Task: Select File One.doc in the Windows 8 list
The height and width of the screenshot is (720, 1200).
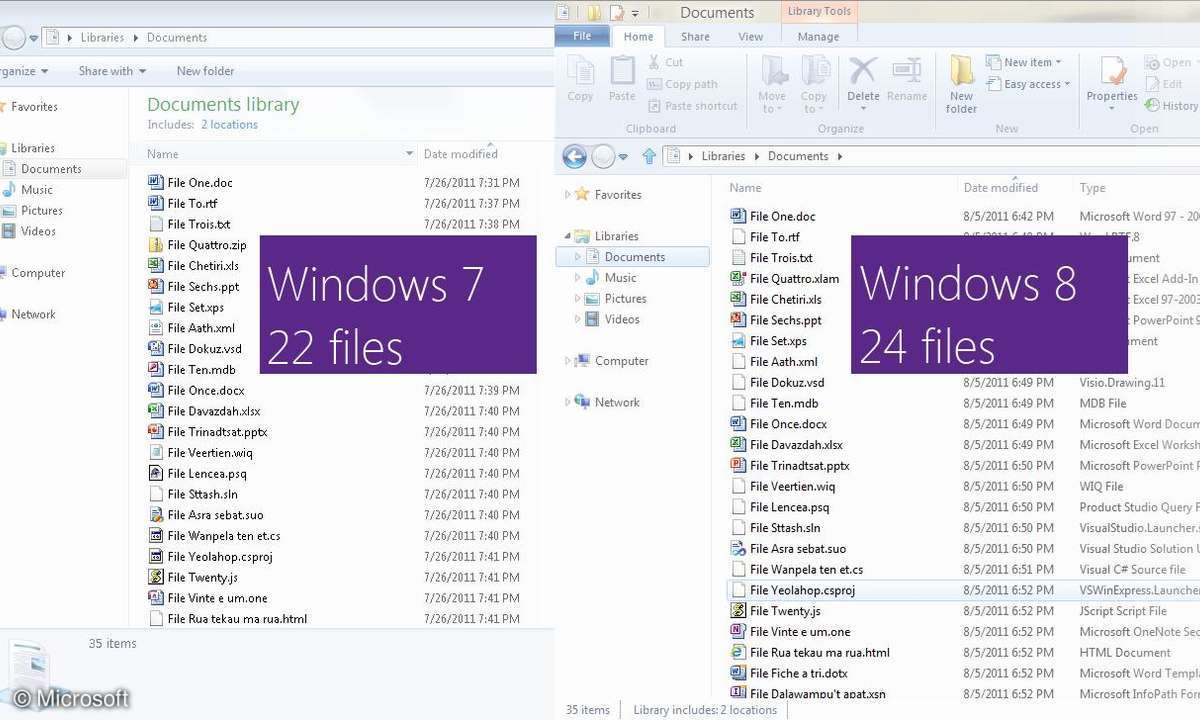Action: [x=782, y=216]
